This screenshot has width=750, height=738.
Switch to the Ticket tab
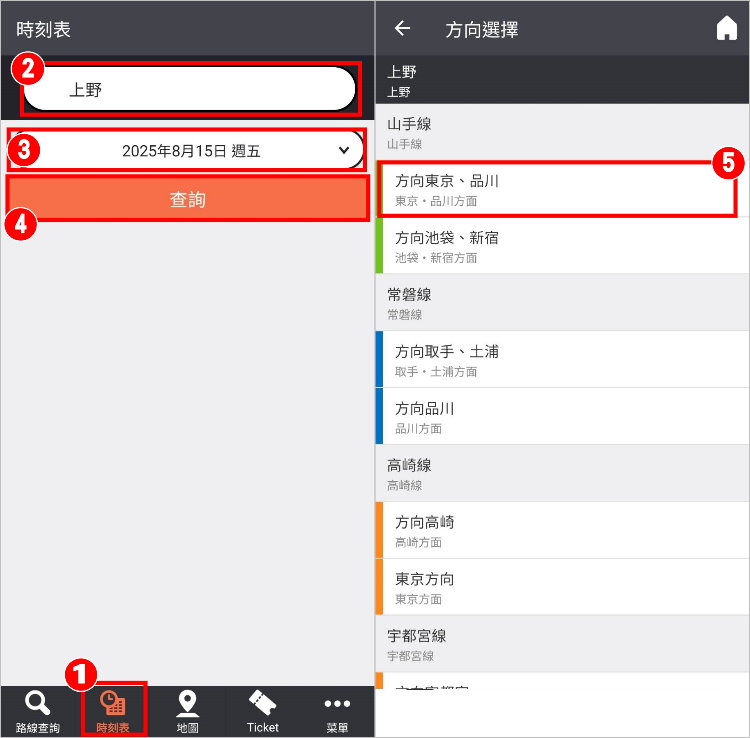point(263,712)
